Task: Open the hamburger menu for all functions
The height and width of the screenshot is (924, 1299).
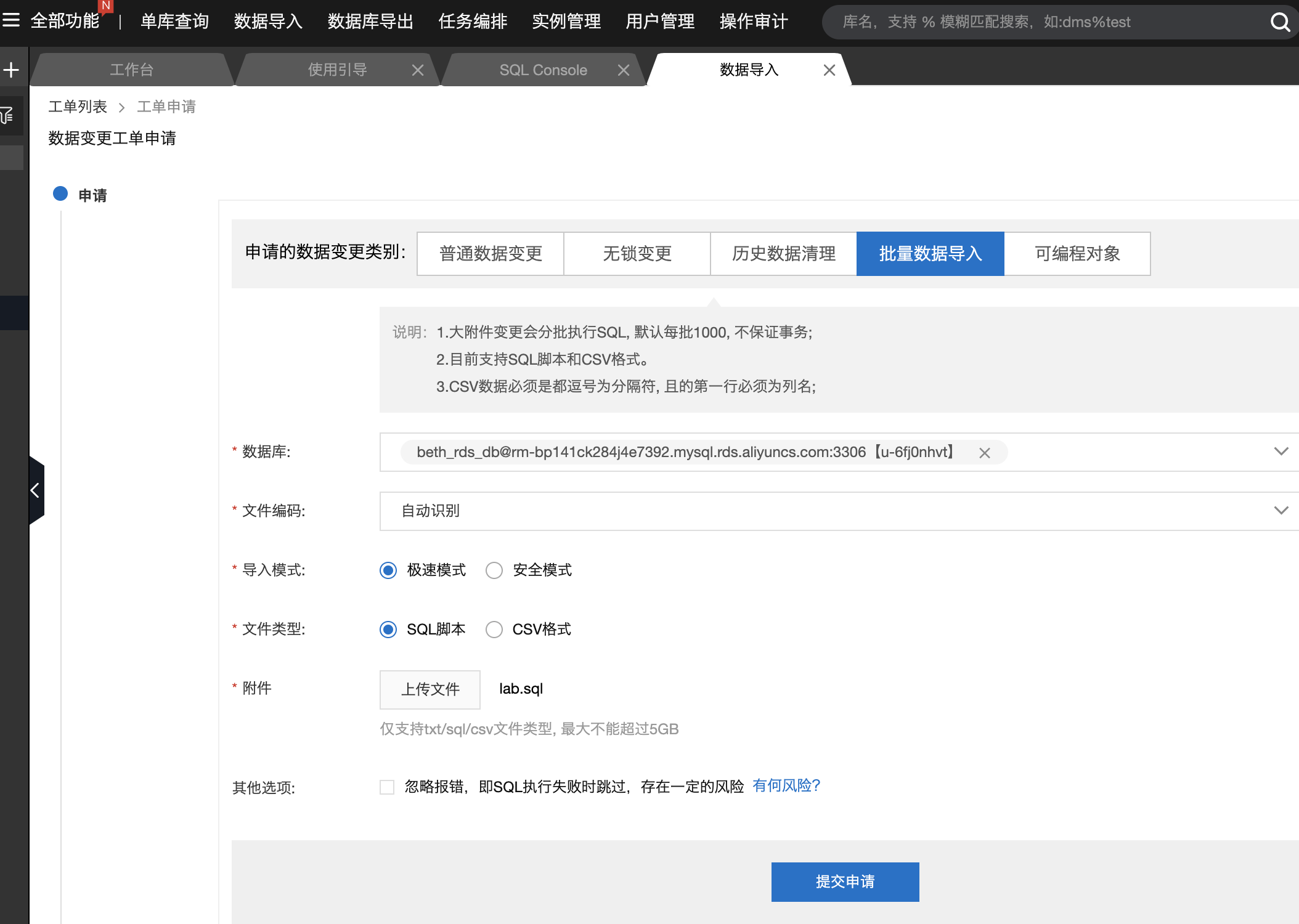Action: pos(11,21)
